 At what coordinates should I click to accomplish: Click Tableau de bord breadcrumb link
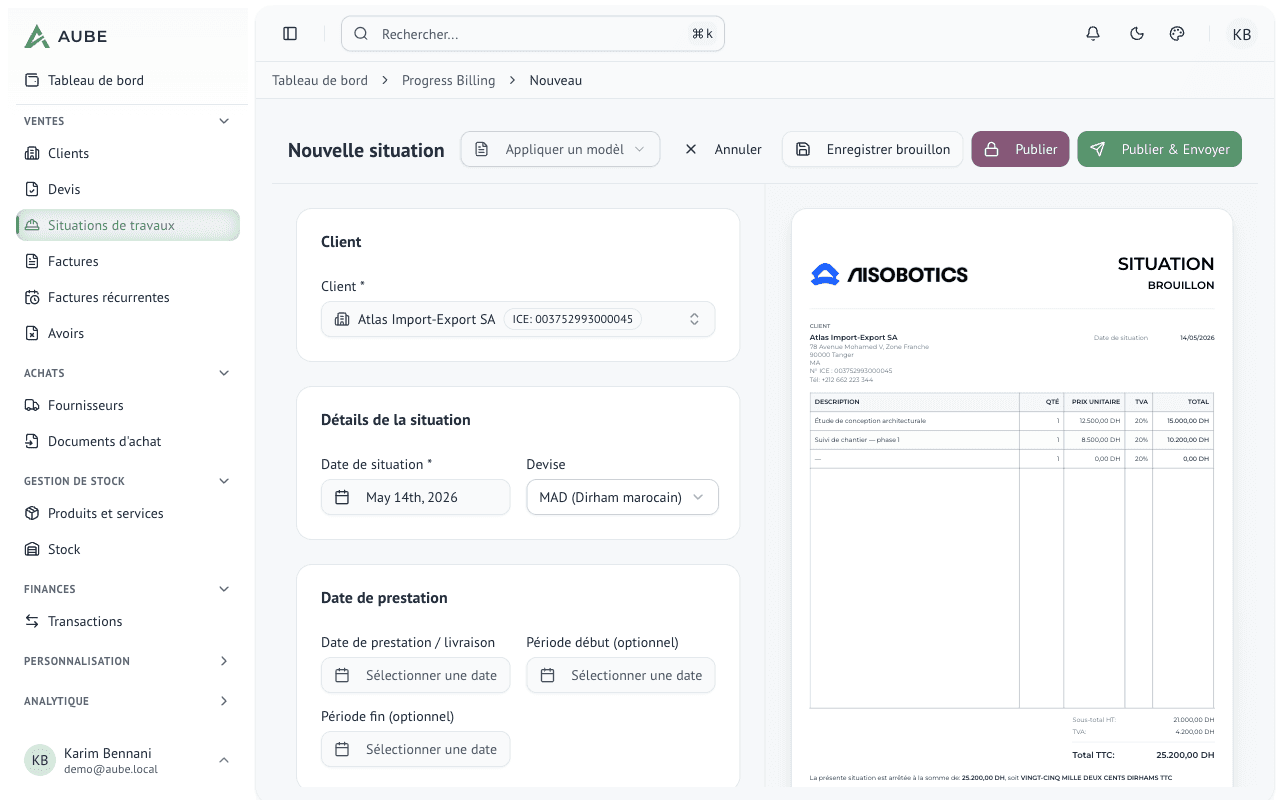click(x=320, y=80)
